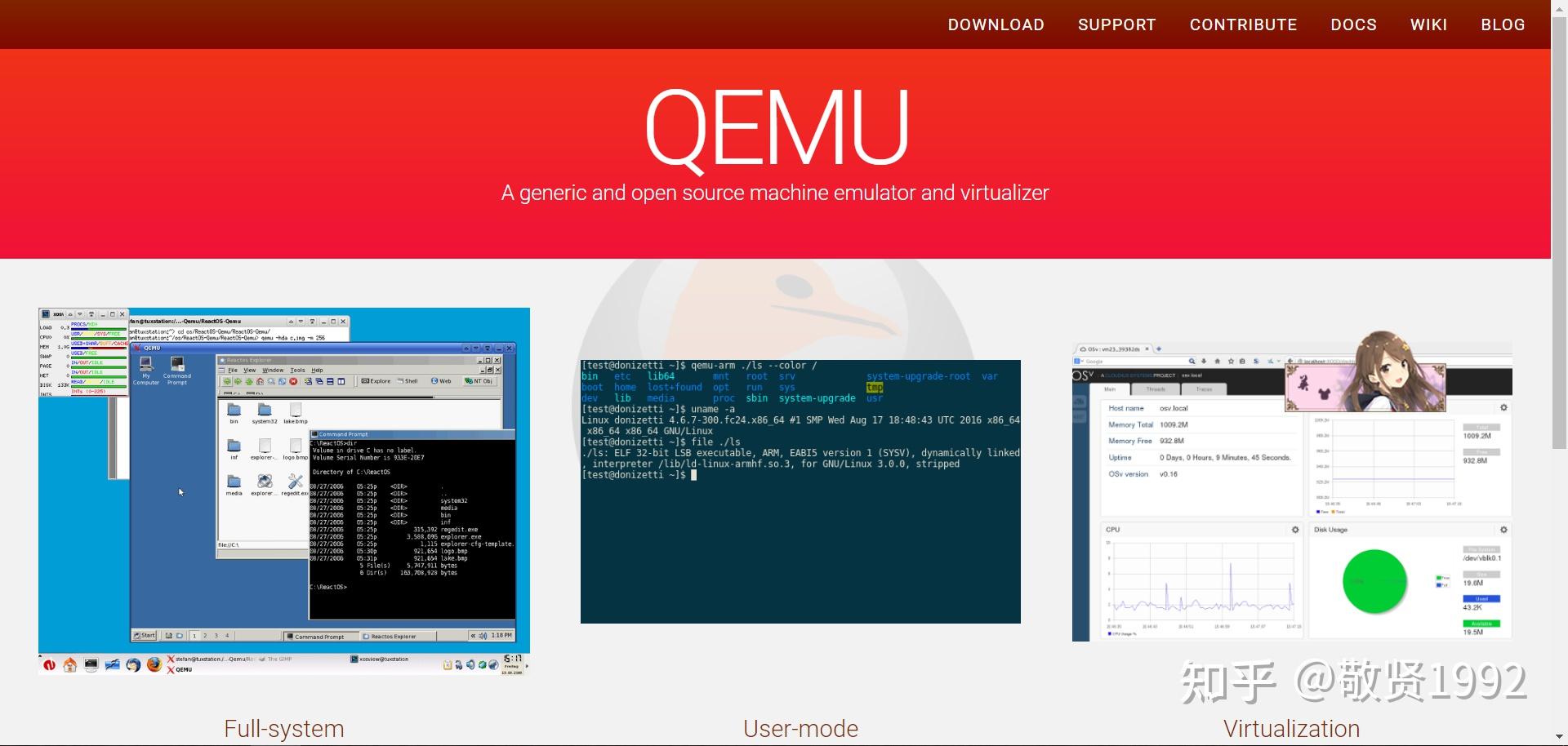This screenshot has height=746, width=1568.
Task: Open My Computer on the QEMU desktop
Action: tap(146, 366)
